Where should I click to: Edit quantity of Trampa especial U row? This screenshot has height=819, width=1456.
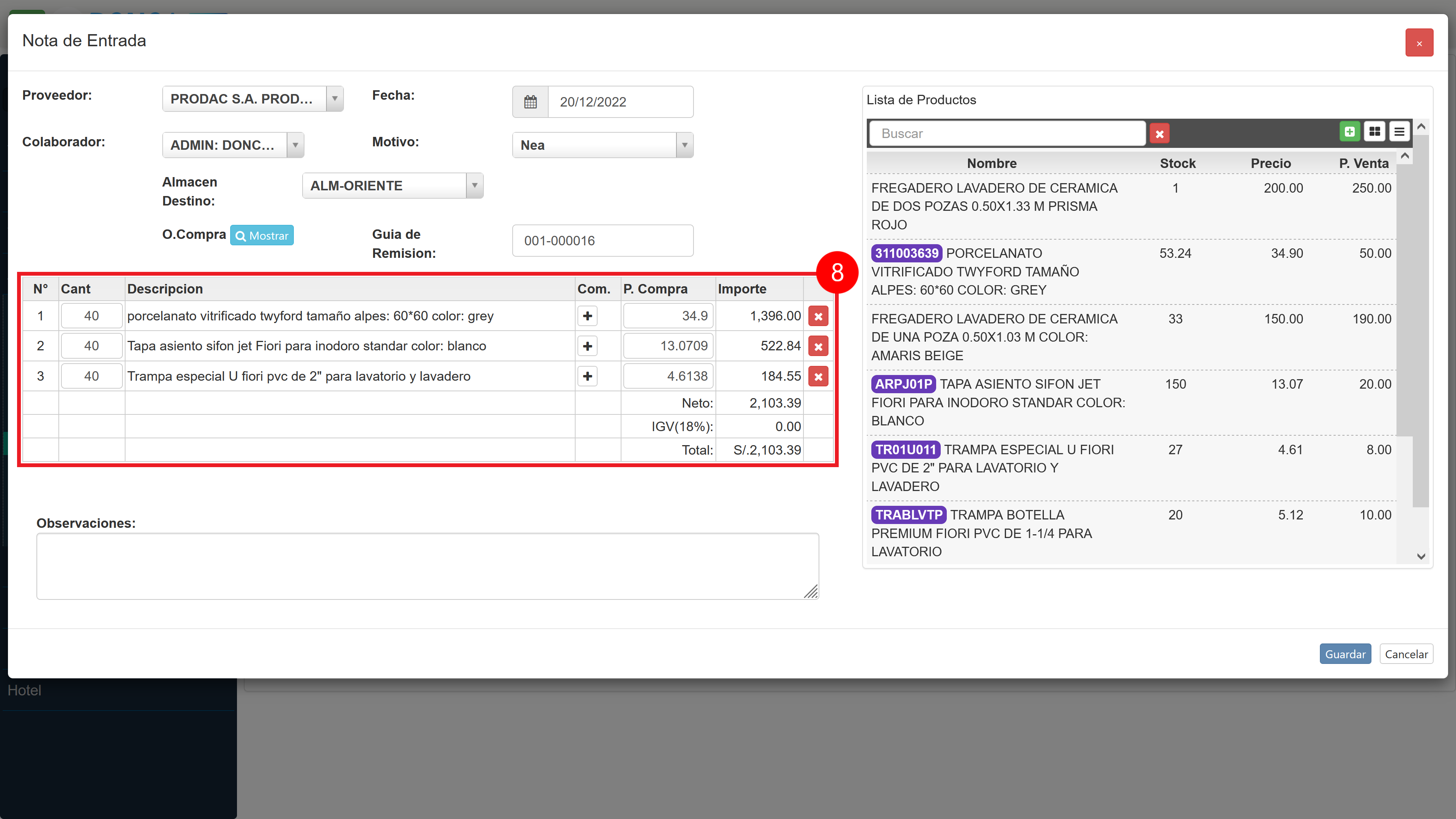pyautogui.click(x=91, y=377)
